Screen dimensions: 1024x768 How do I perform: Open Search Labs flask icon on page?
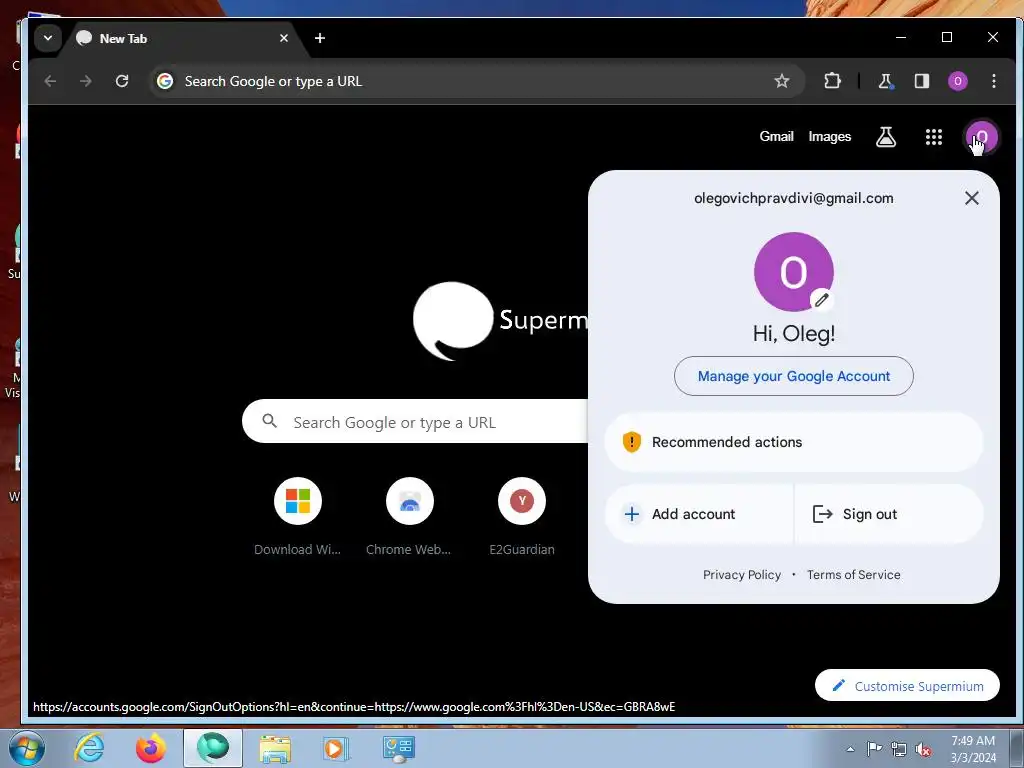[x=886, y=136]
